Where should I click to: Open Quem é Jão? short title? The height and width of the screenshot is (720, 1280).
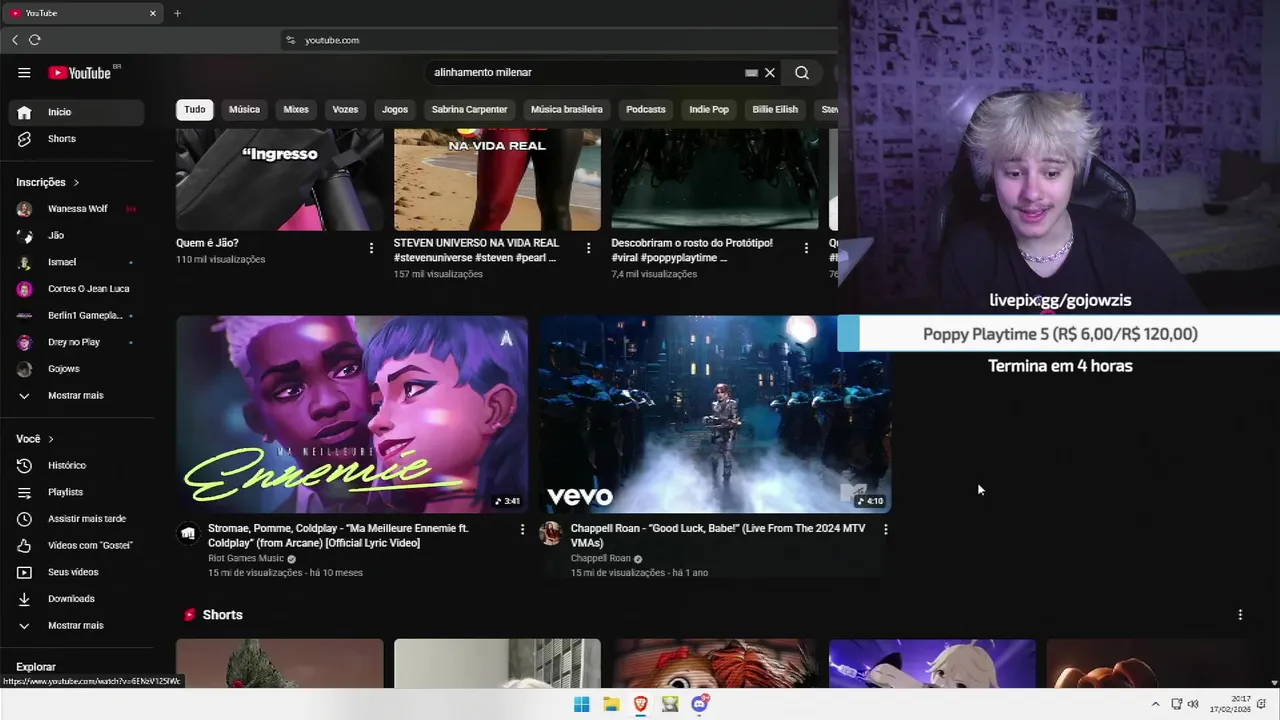207,243
